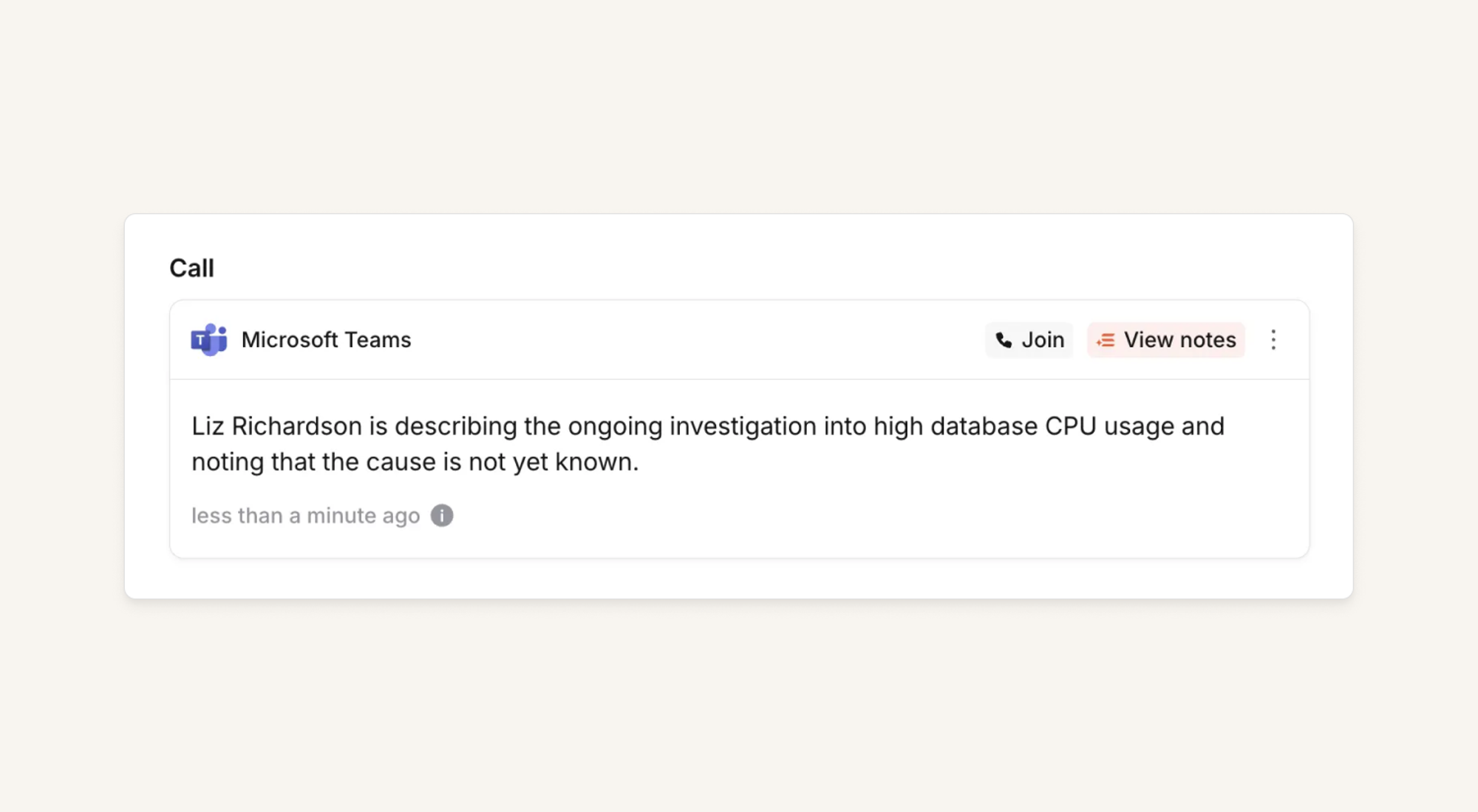Image resolution: width=1478 pixels, height=812 pixels.
Task: Click the info icon beside the timestamp
Action: point(442,516)
